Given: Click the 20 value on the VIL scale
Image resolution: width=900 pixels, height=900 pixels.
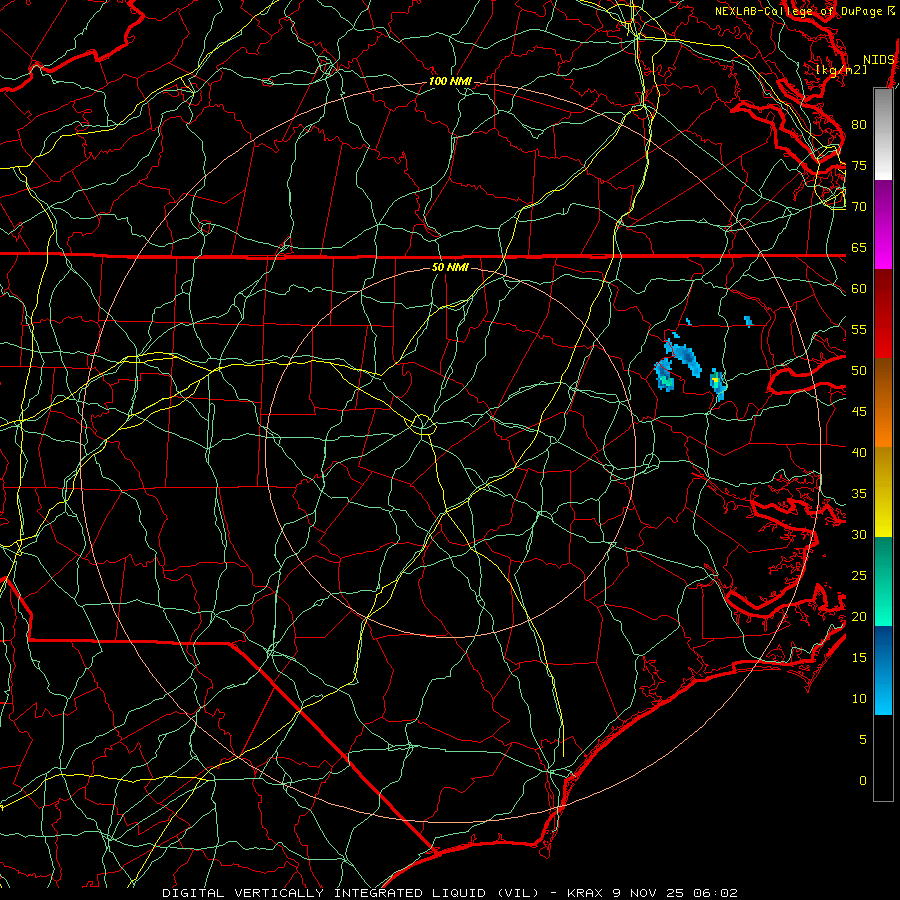Looking at the screenshot, I should click(859, 616).
